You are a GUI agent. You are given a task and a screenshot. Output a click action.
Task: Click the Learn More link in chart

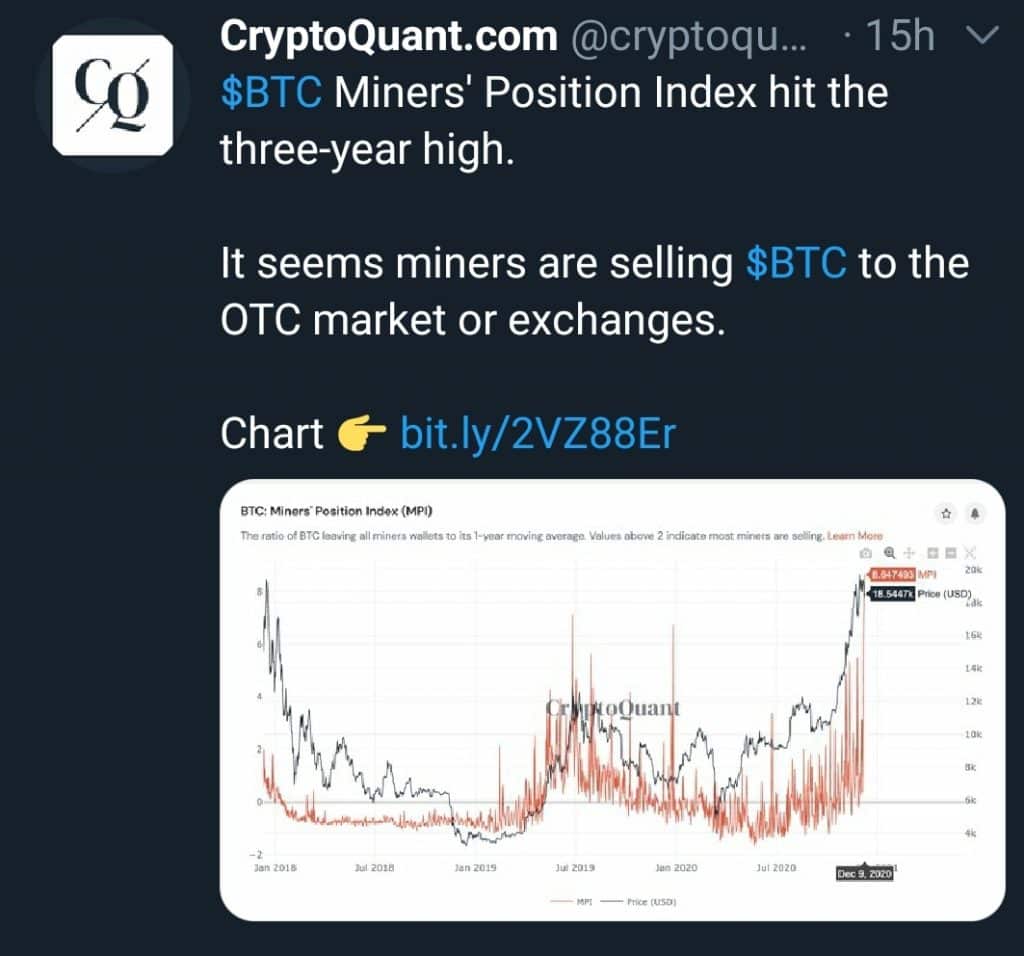tap(855, 535)
